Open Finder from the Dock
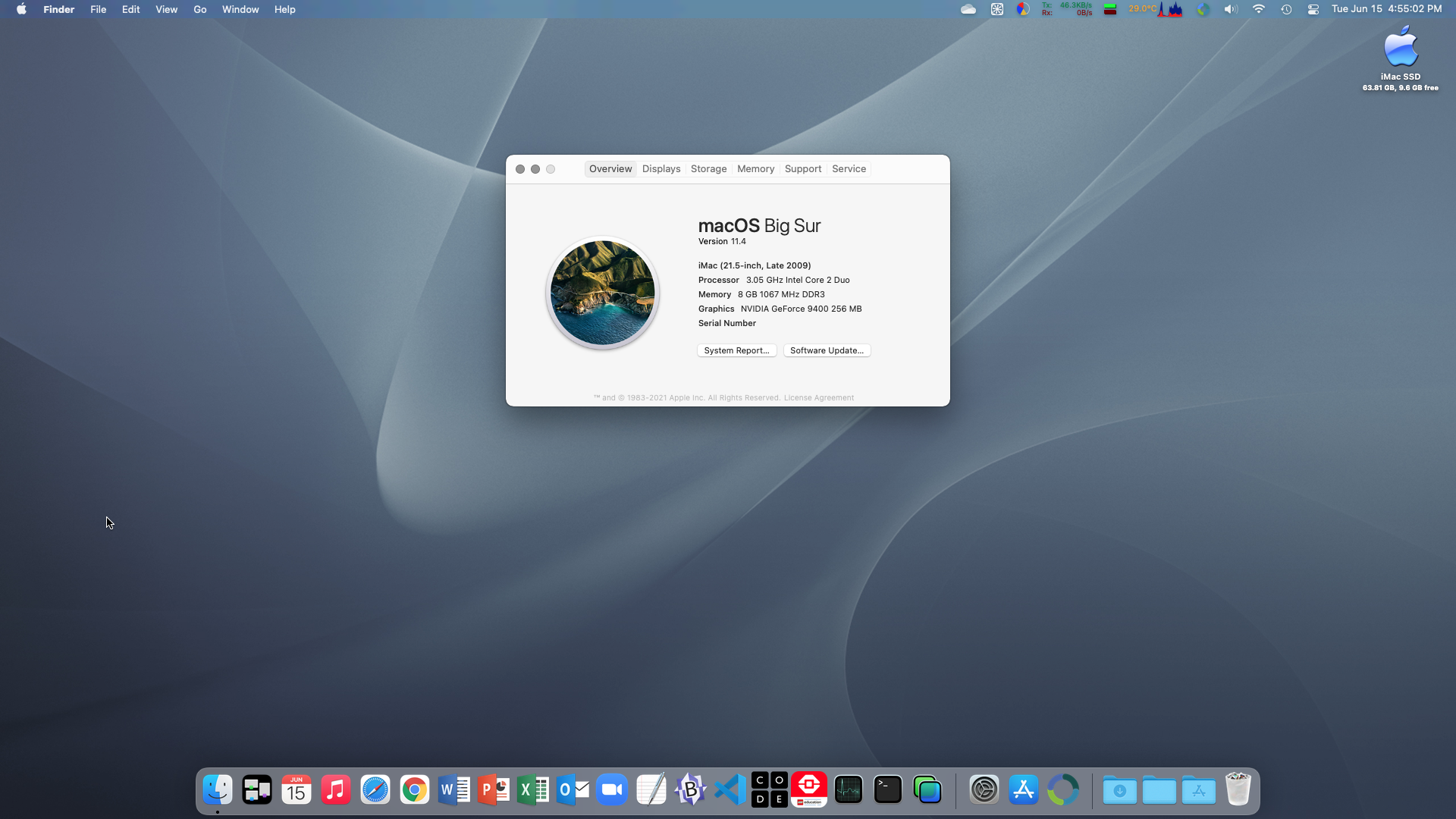This screenshot has height=819, width=1456. pos(218,790)
